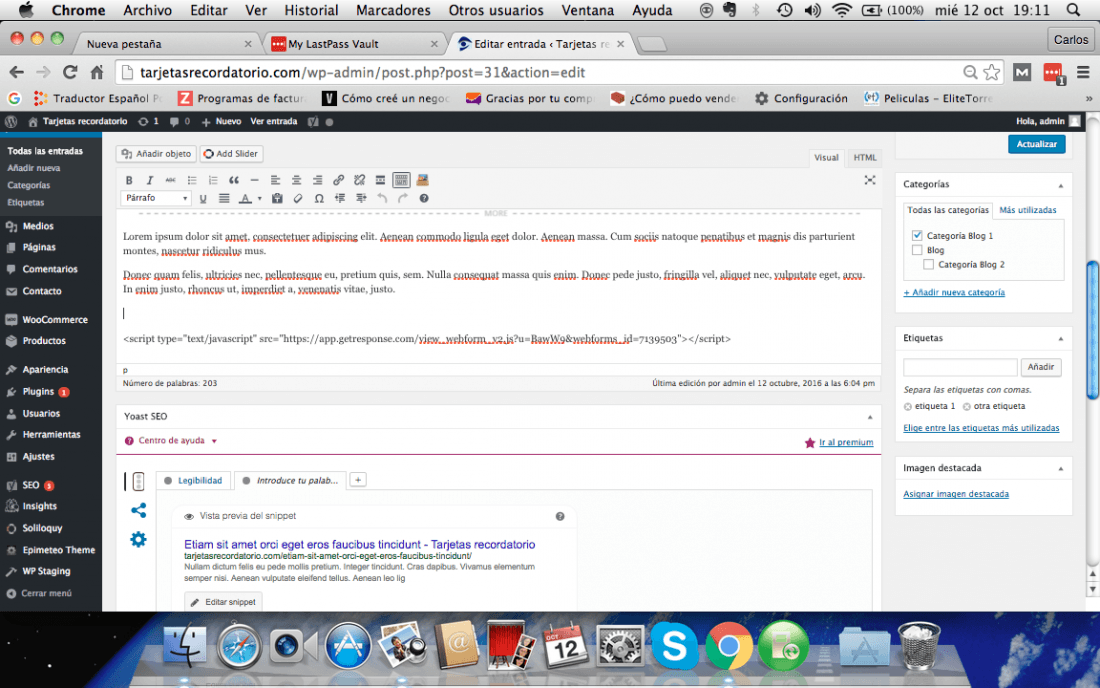The image size is (1100, 688).
Task: Open Yoast snippet preview help
Action: [x=560, y=516]
